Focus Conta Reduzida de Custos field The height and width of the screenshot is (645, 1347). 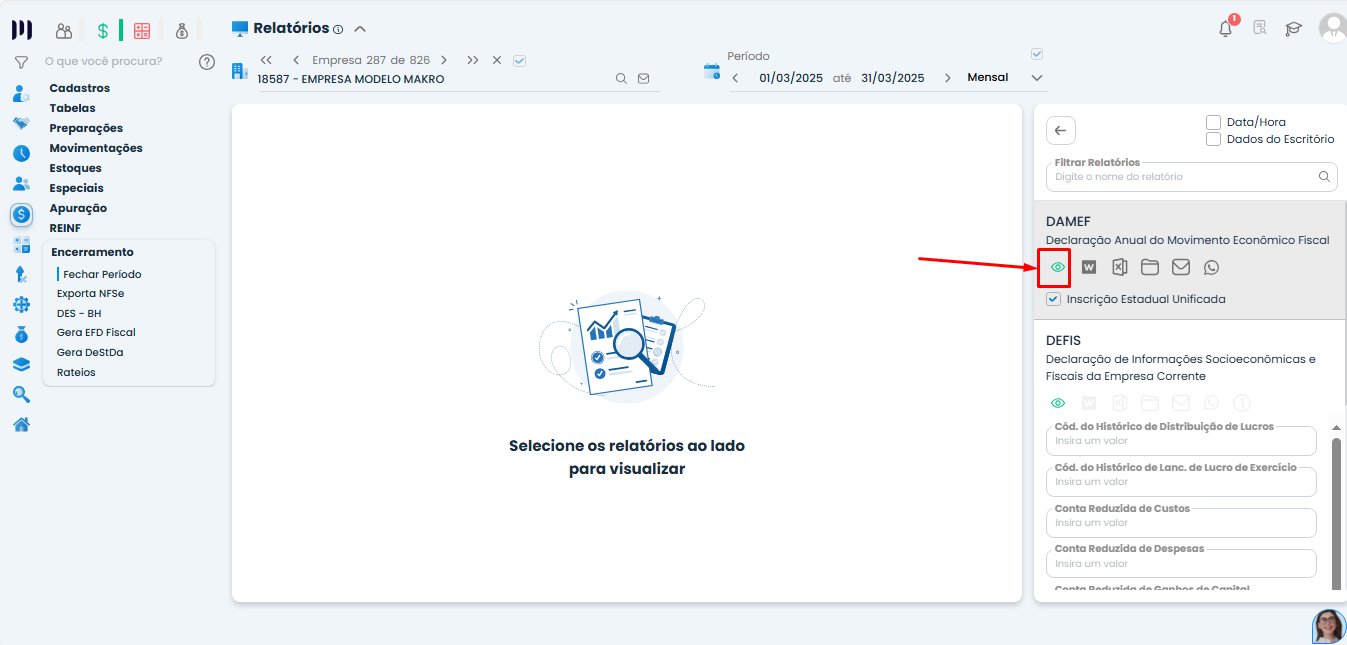click(1181, 522)
